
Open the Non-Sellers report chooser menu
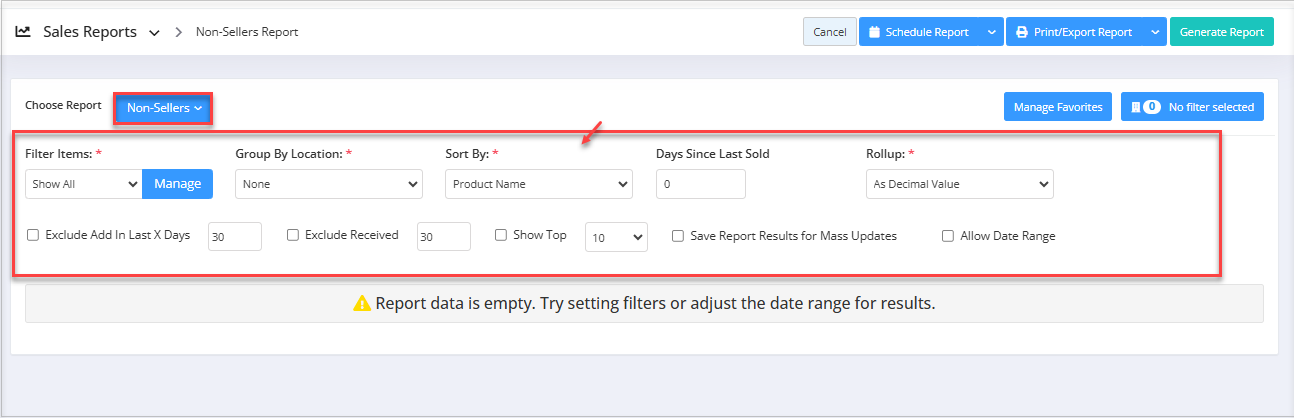tap(164, 107)
